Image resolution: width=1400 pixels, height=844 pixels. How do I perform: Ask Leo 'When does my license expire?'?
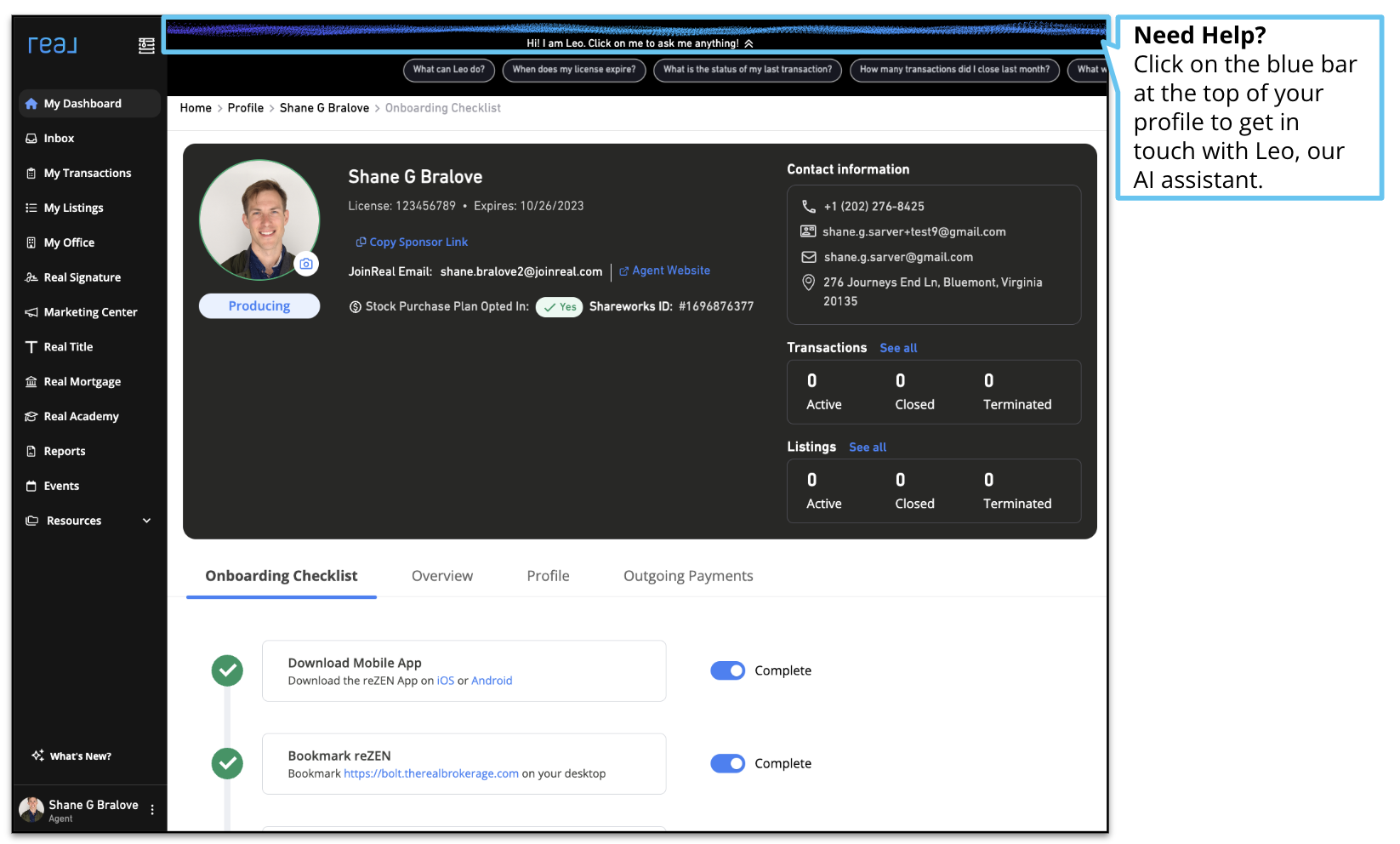pos(574,70)
